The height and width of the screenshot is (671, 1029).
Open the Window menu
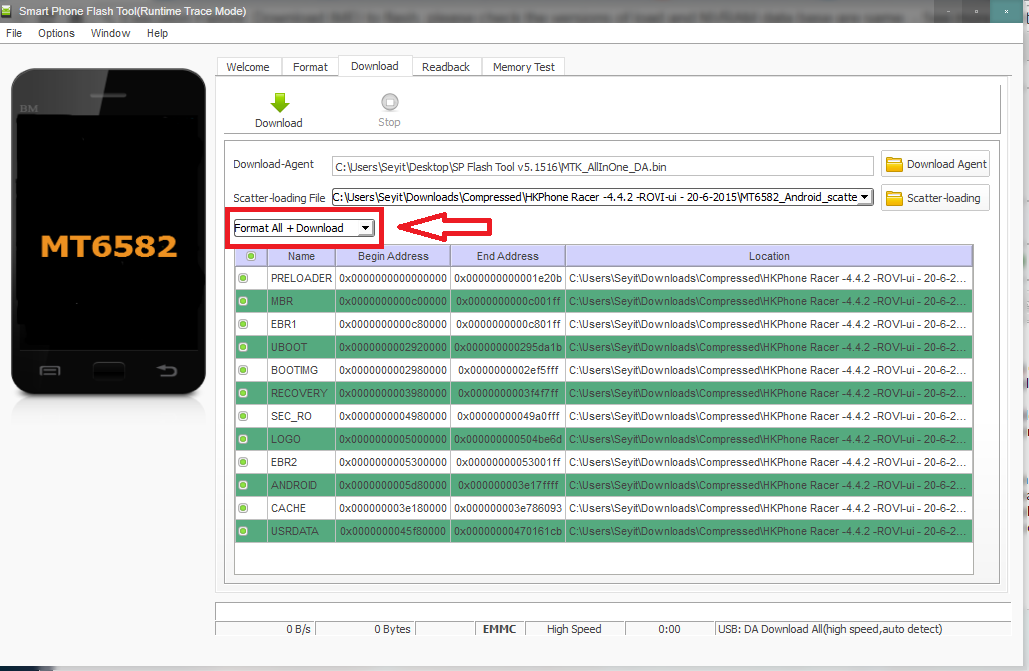pyautogui.click(x=110, y=33)
